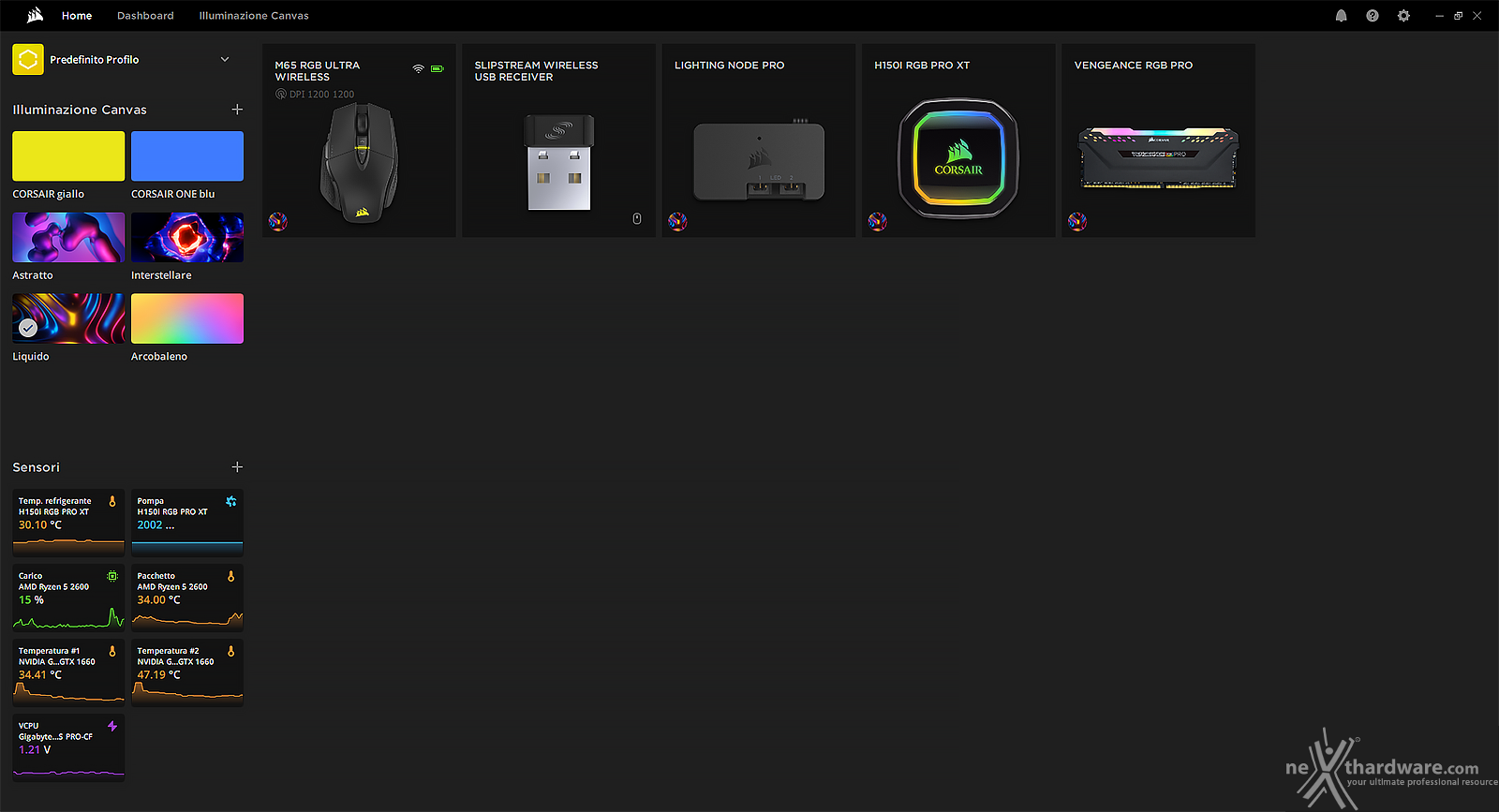Open the notifications bell
Image resolution: width=1499 pixels, height=812 pixels.
[x=1341, y=16]
